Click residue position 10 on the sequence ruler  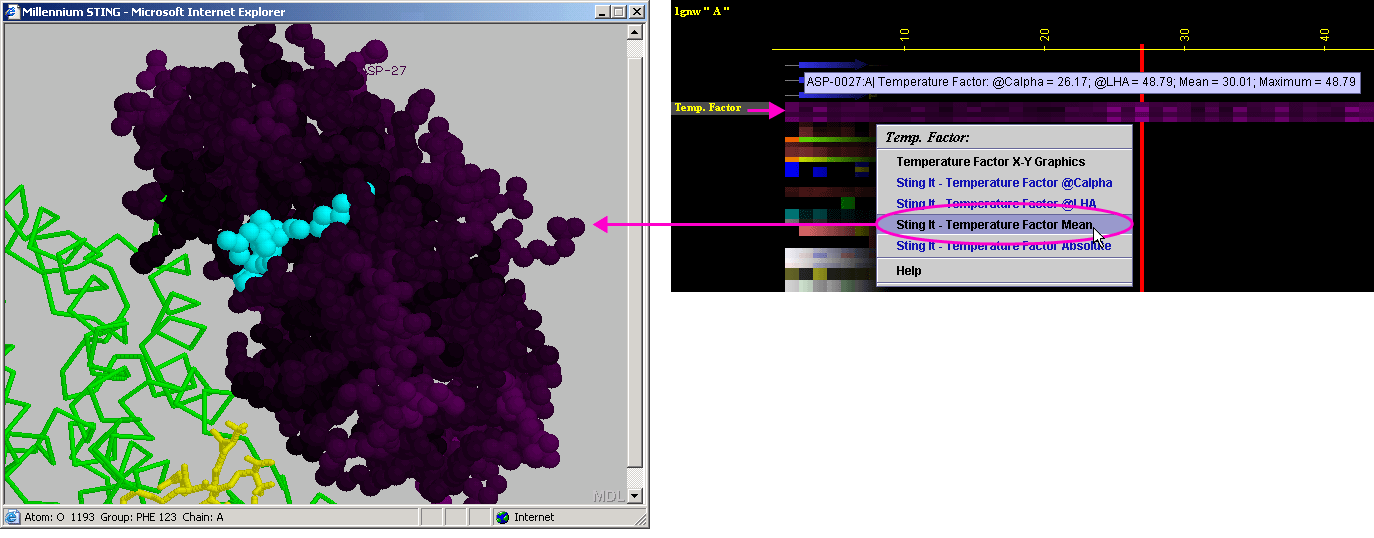pyautogui.click(x=904, y=35)
